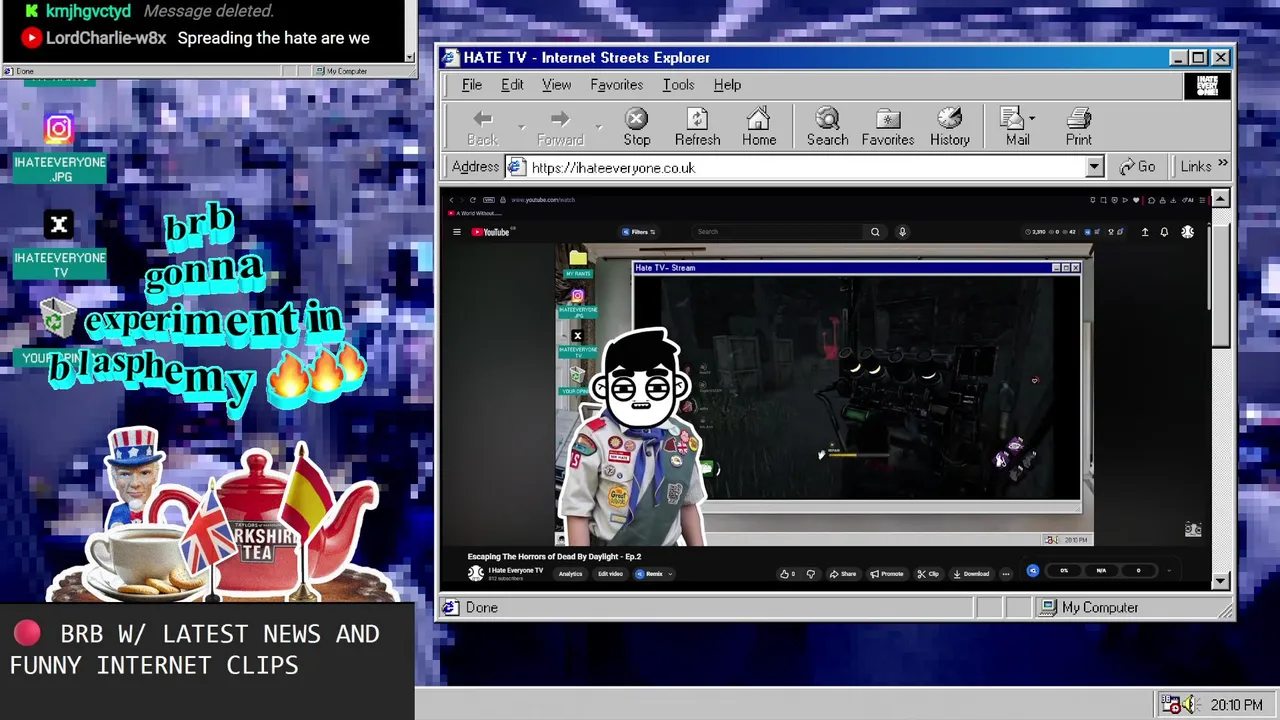Open the Recycle Bin desktop icon
Screen dimensions: 1280x720
(57, 318)
